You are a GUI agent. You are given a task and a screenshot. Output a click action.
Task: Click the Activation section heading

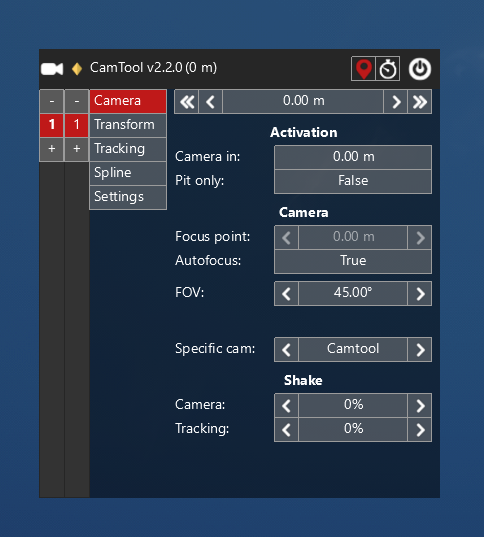(x=303, y=133)
